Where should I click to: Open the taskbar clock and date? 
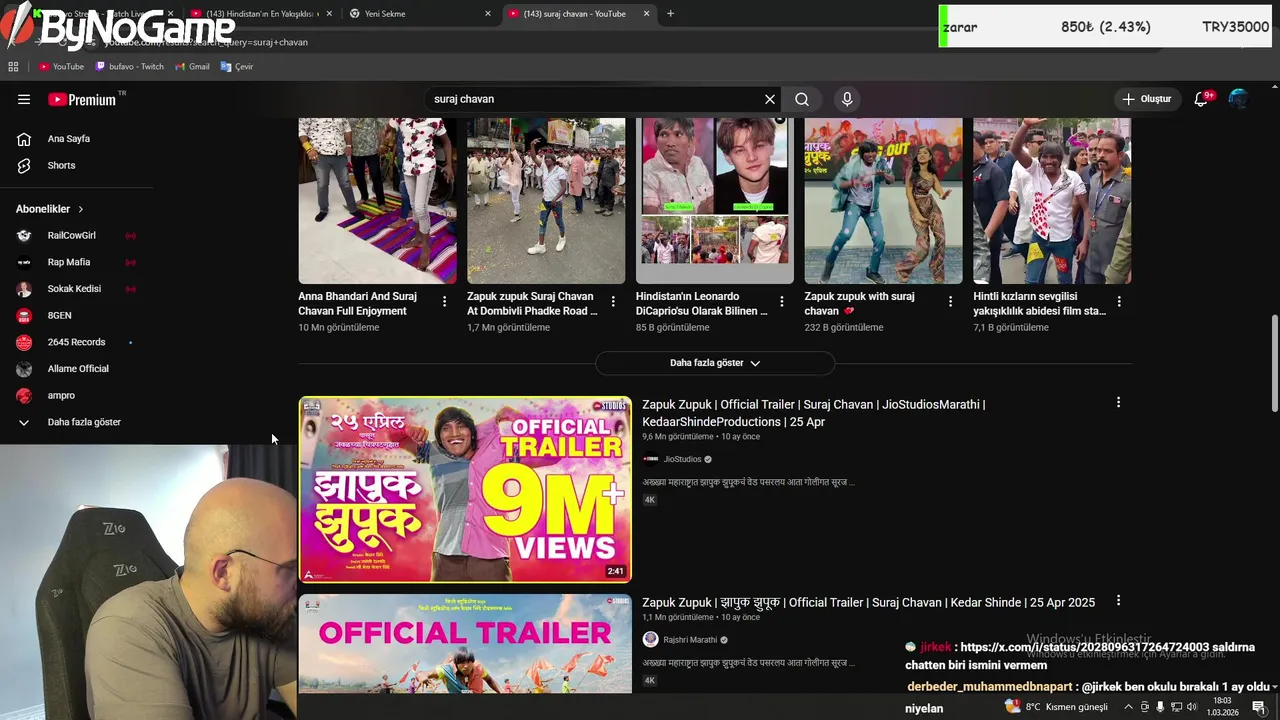pyautogui.click(x=1222, y=707)
